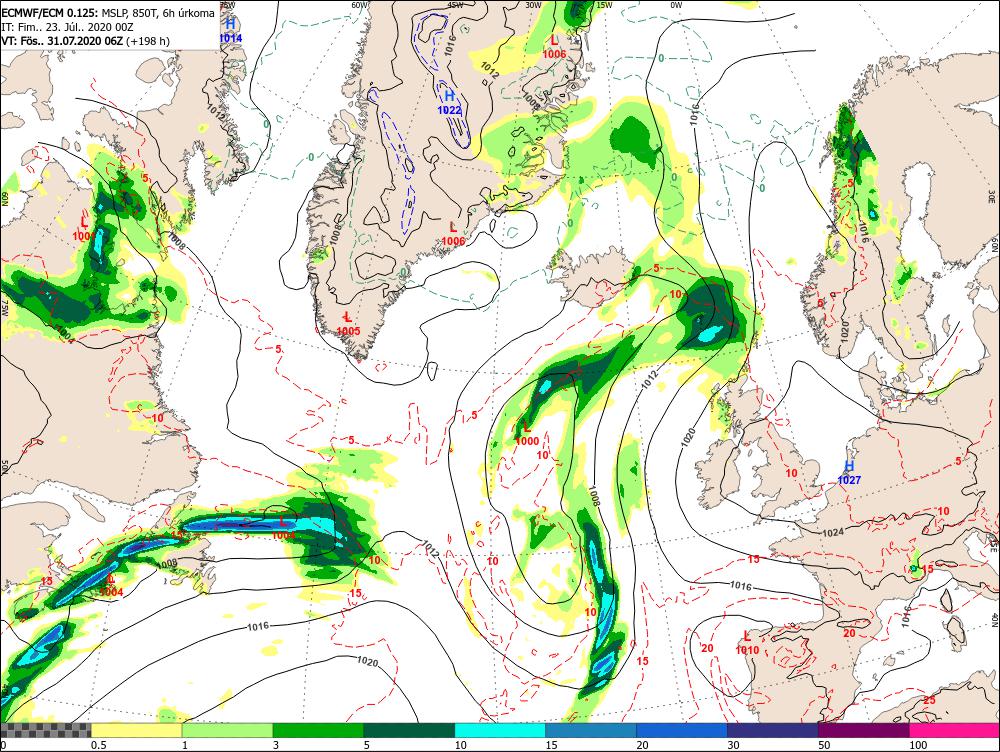Click the yellow 0.5–1 legend swatch
This screenshot has width=1000, height=752.
tap(136, 730)
